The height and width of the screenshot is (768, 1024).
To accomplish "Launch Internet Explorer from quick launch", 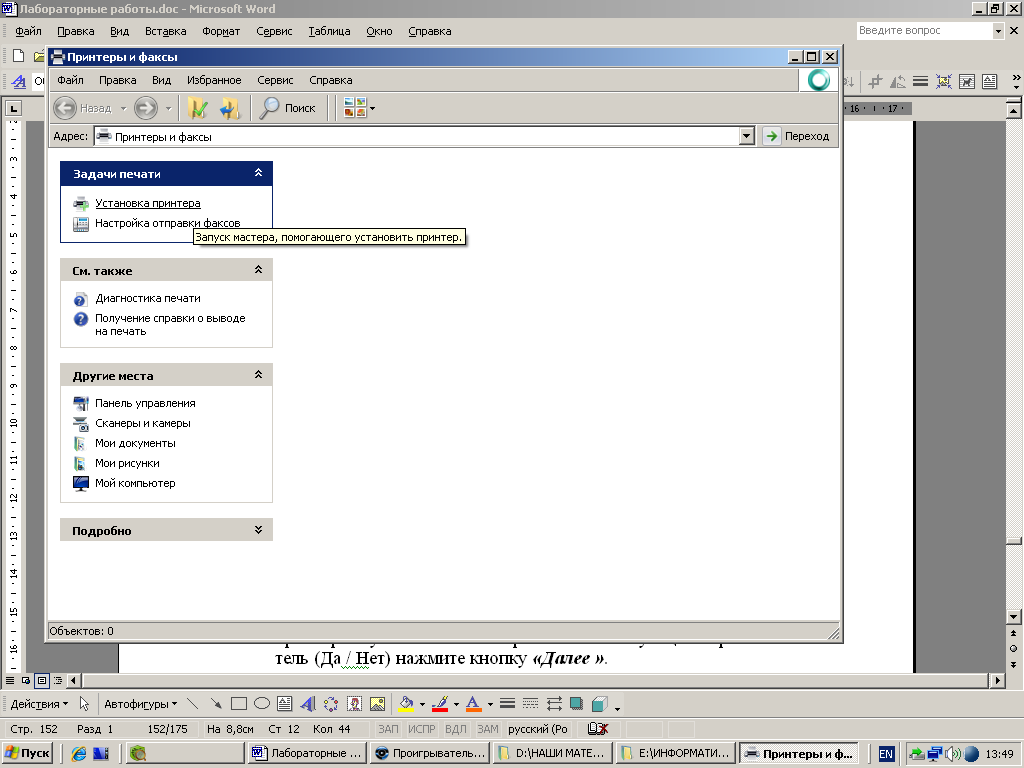I will pyautogui.click(x=79, y=754).
